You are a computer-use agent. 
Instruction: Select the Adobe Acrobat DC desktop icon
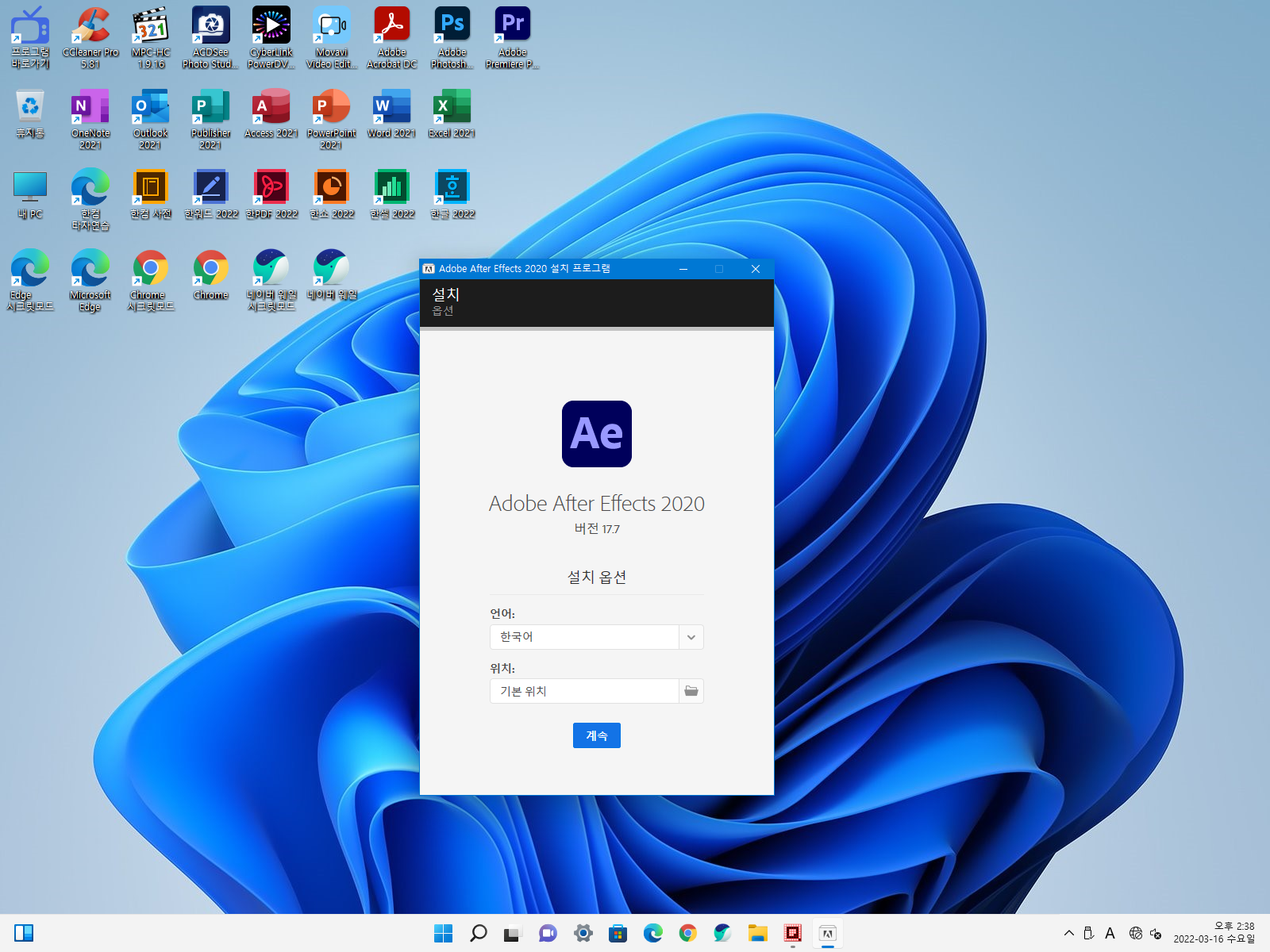click(392, 37)
